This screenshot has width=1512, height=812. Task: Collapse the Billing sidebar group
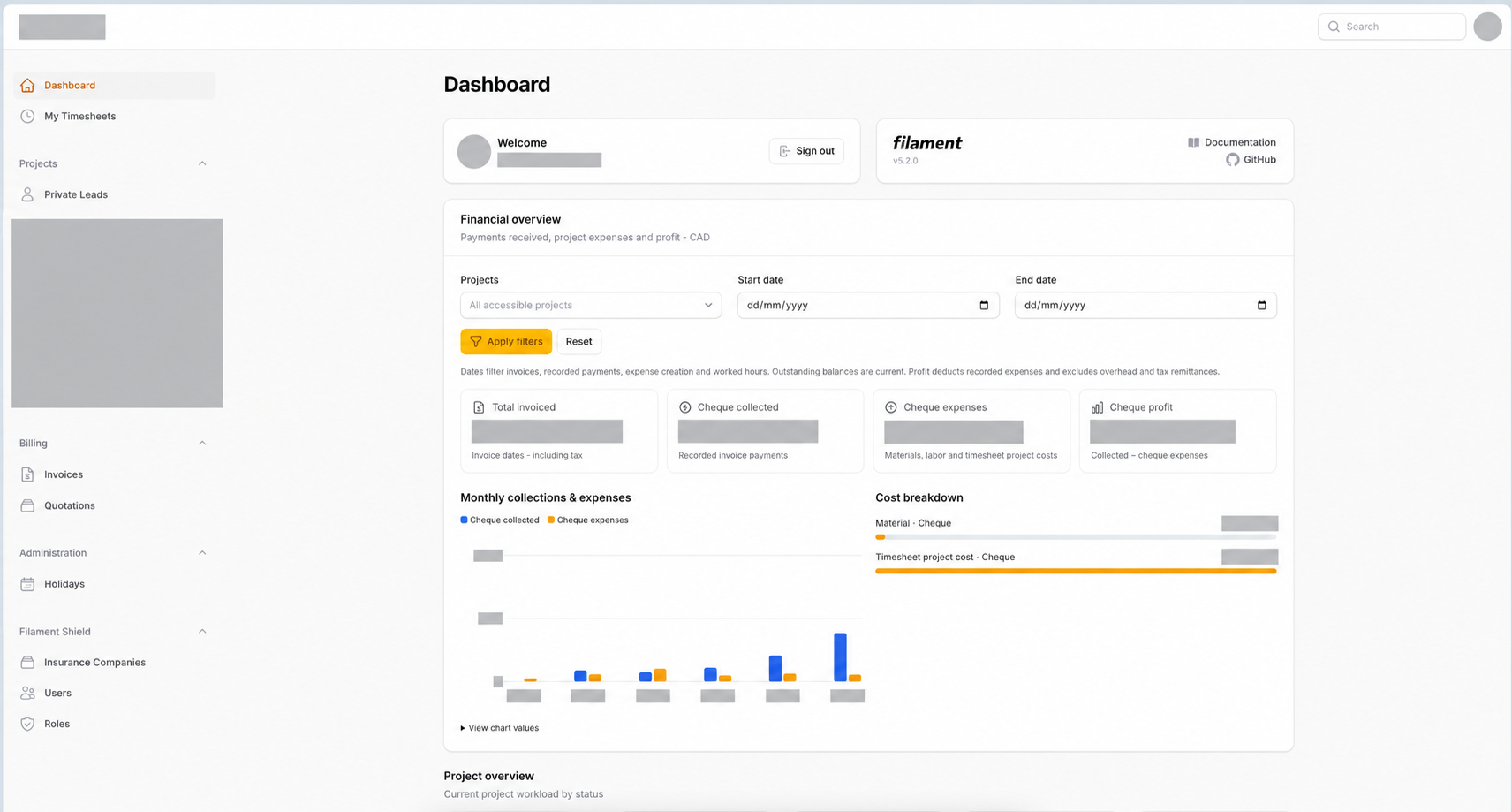[202, 444]
